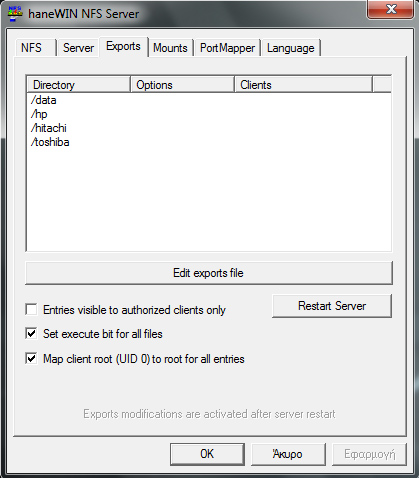Confirm with the OK button
The width and height of the screenshot is (419, 478).
coord(207,454)
